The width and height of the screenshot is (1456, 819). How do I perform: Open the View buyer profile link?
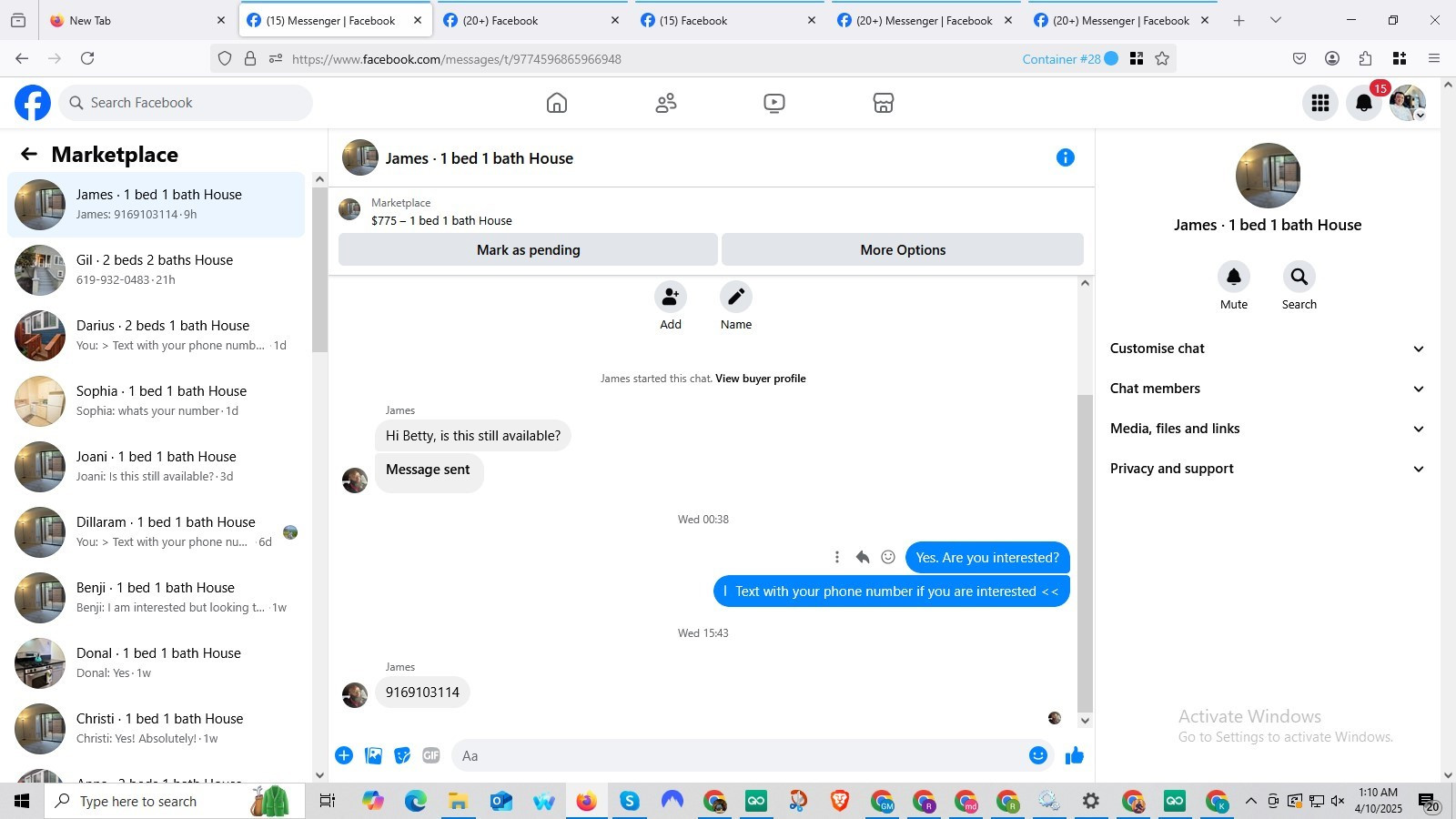pos(761,379)
